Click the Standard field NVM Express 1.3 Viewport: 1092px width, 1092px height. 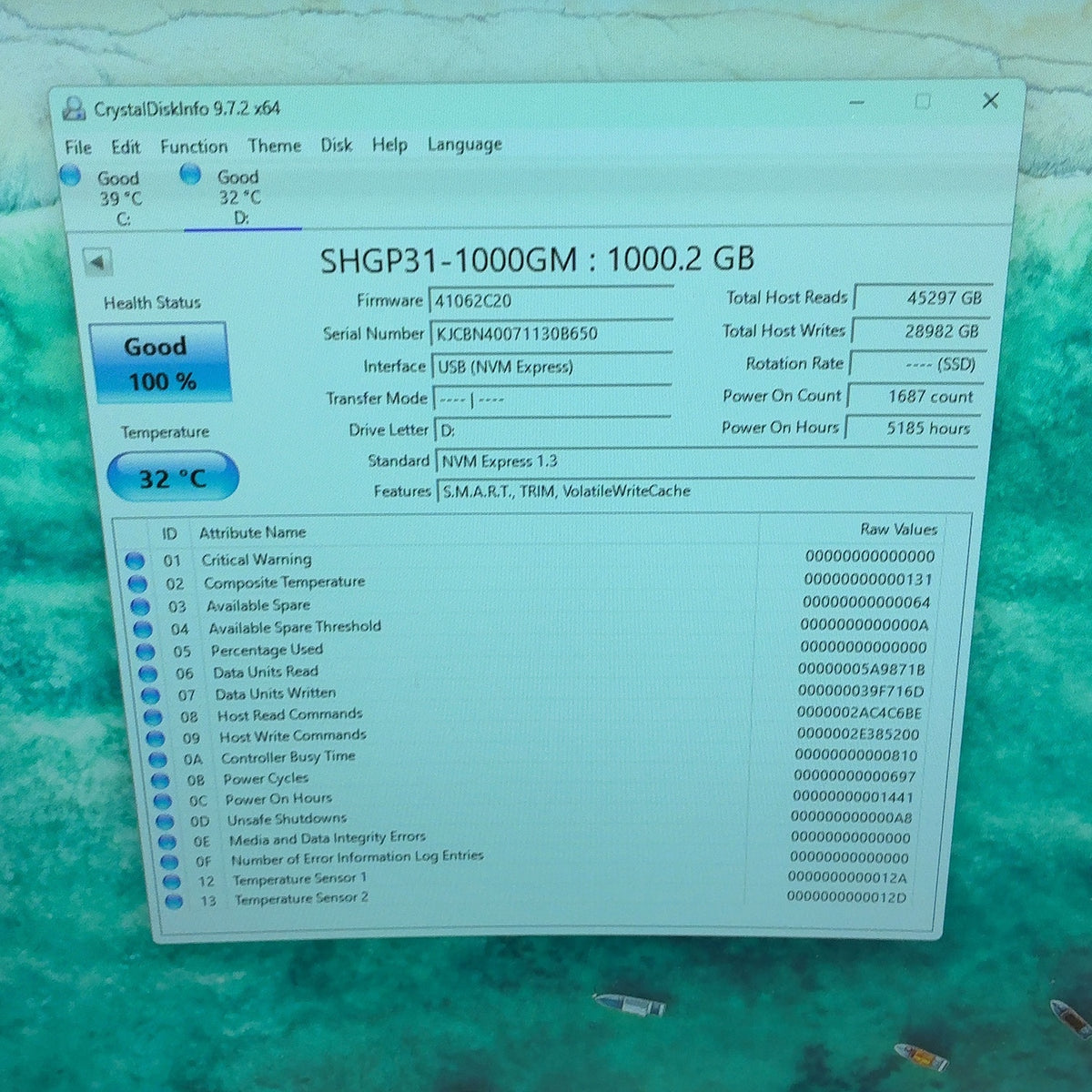[x=705, y=461]
